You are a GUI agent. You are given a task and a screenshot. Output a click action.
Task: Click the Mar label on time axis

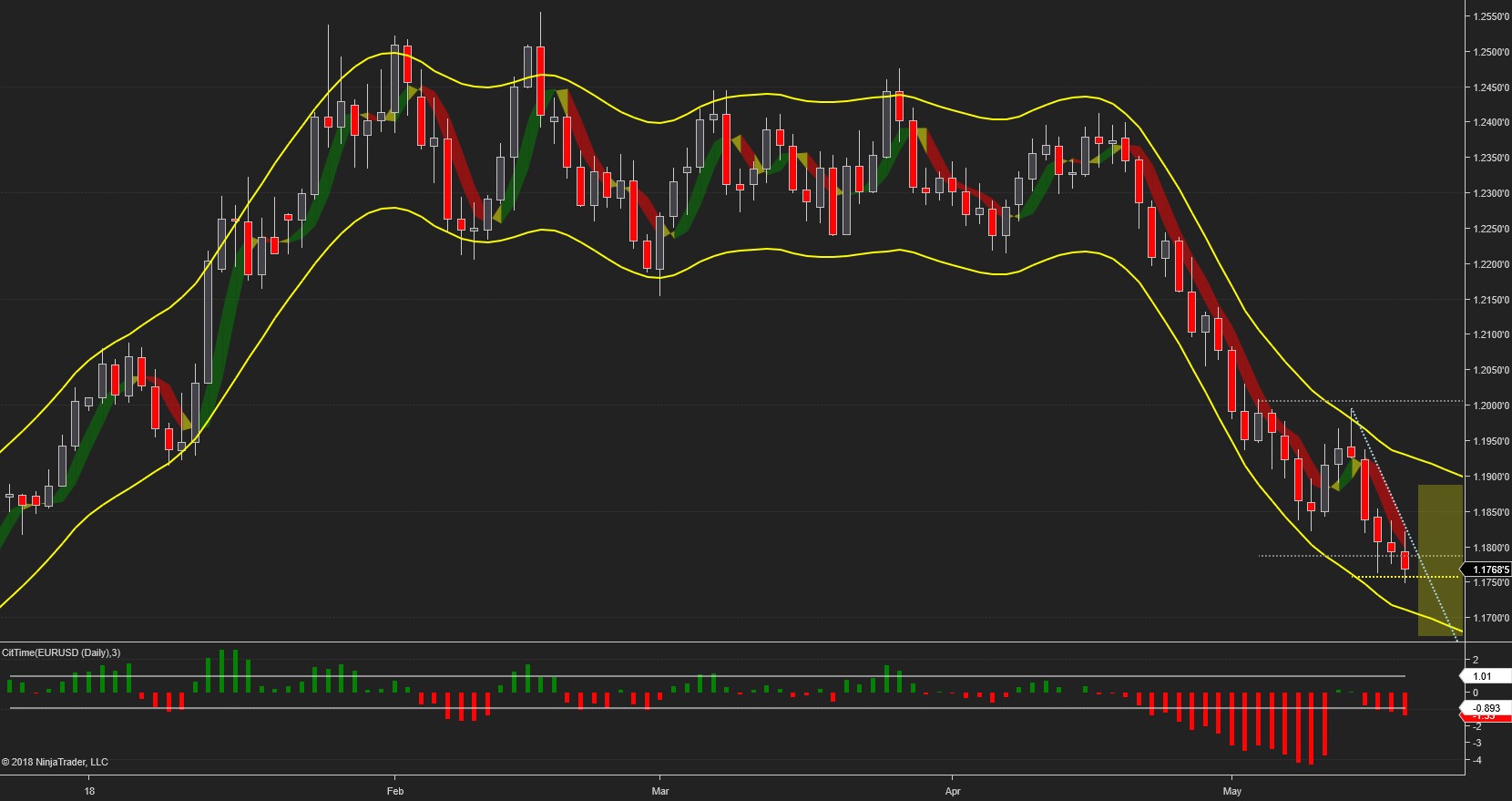click(660, 791)
